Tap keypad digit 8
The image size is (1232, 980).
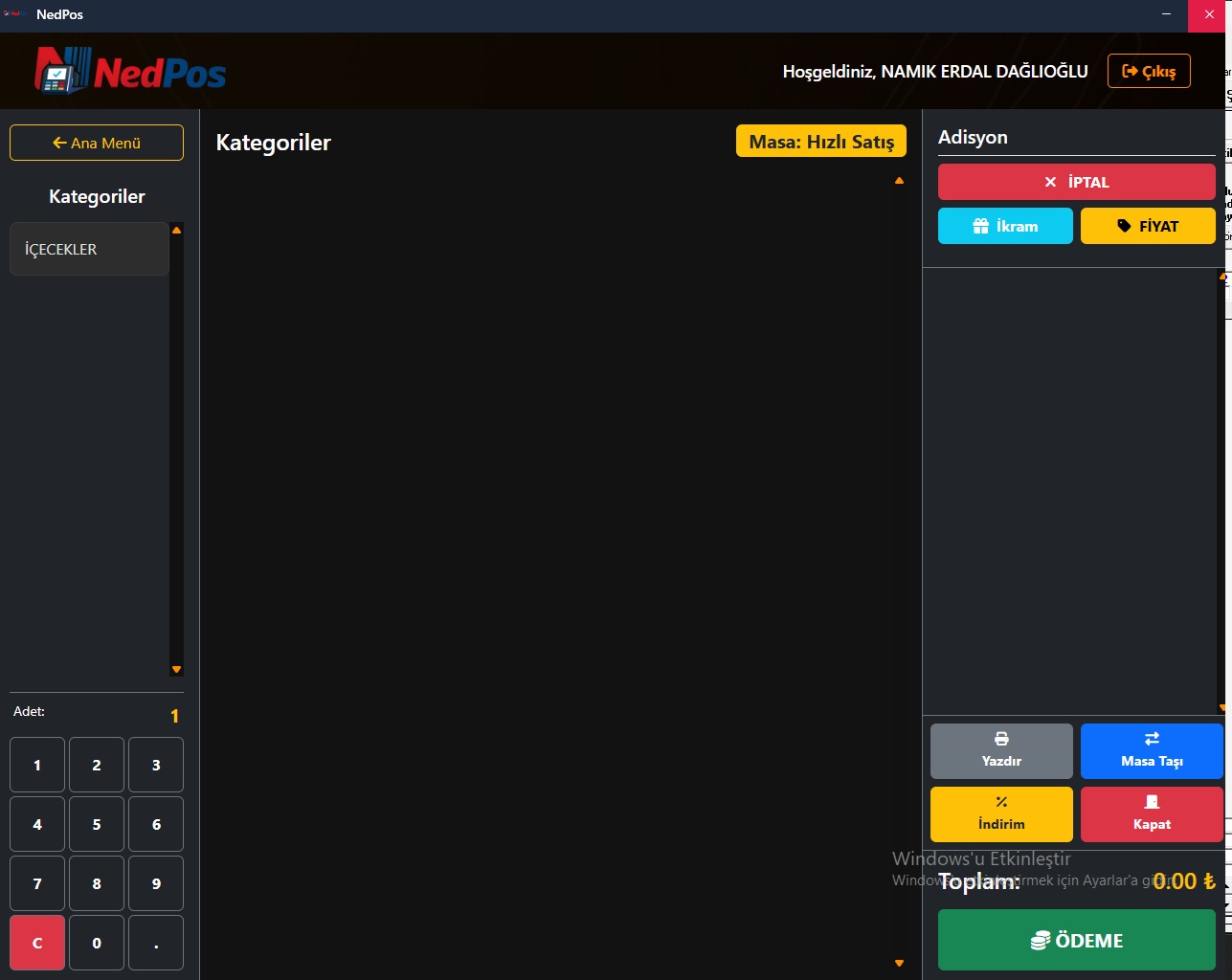(97, 883)
